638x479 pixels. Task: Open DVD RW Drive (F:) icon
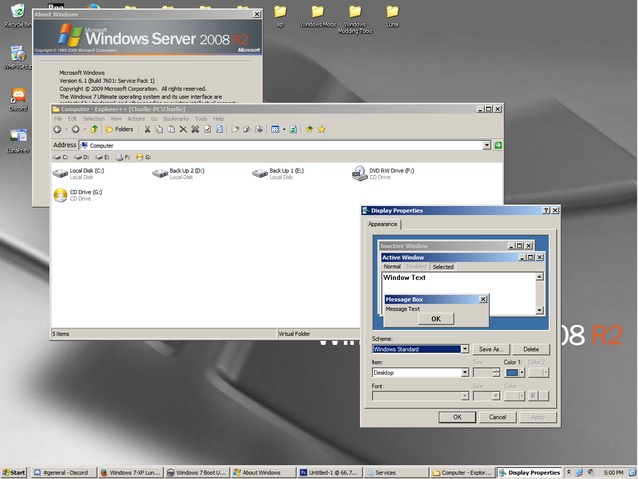pos(360,174)
